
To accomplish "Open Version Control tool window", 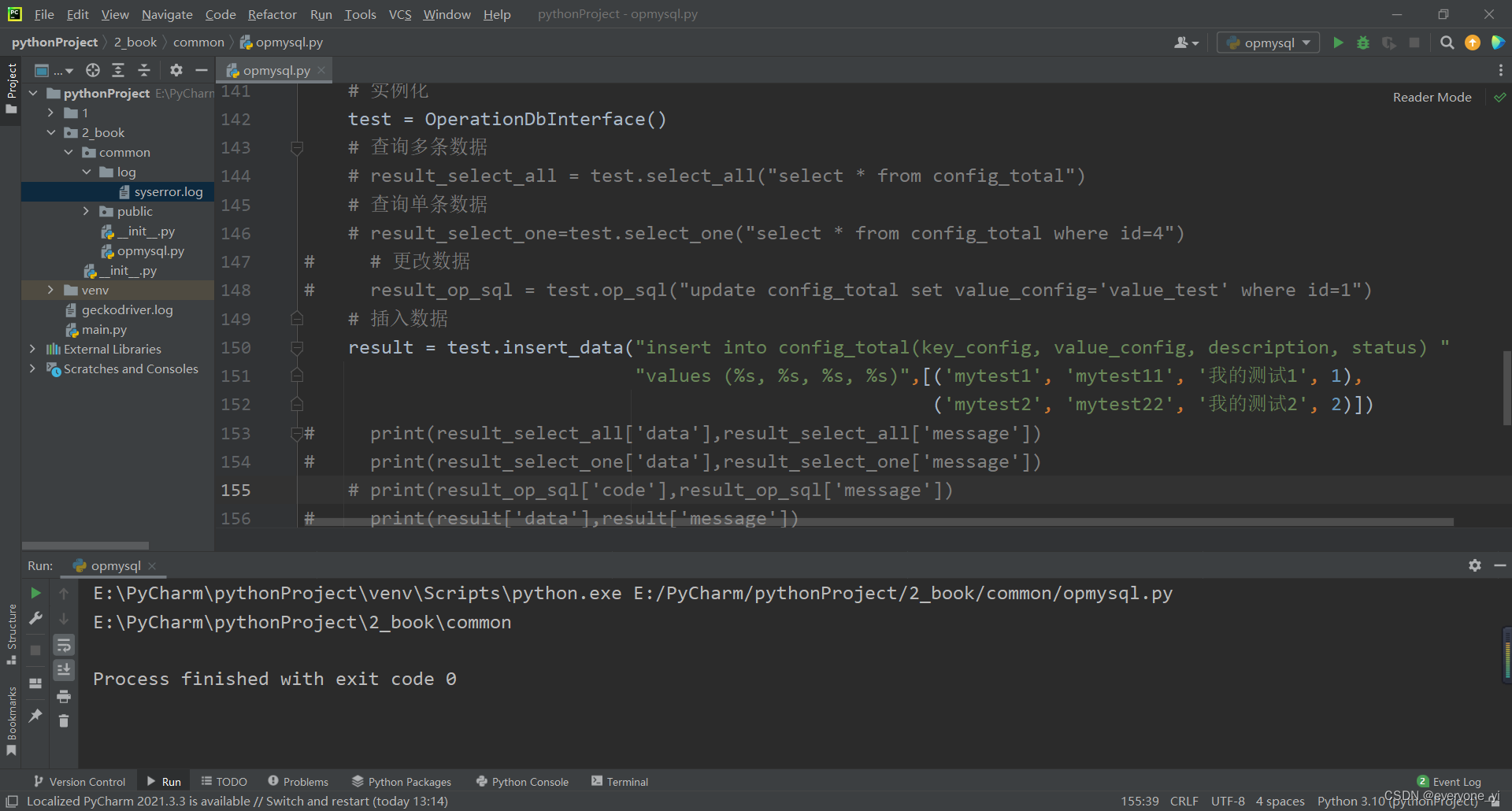I will 80,781.
